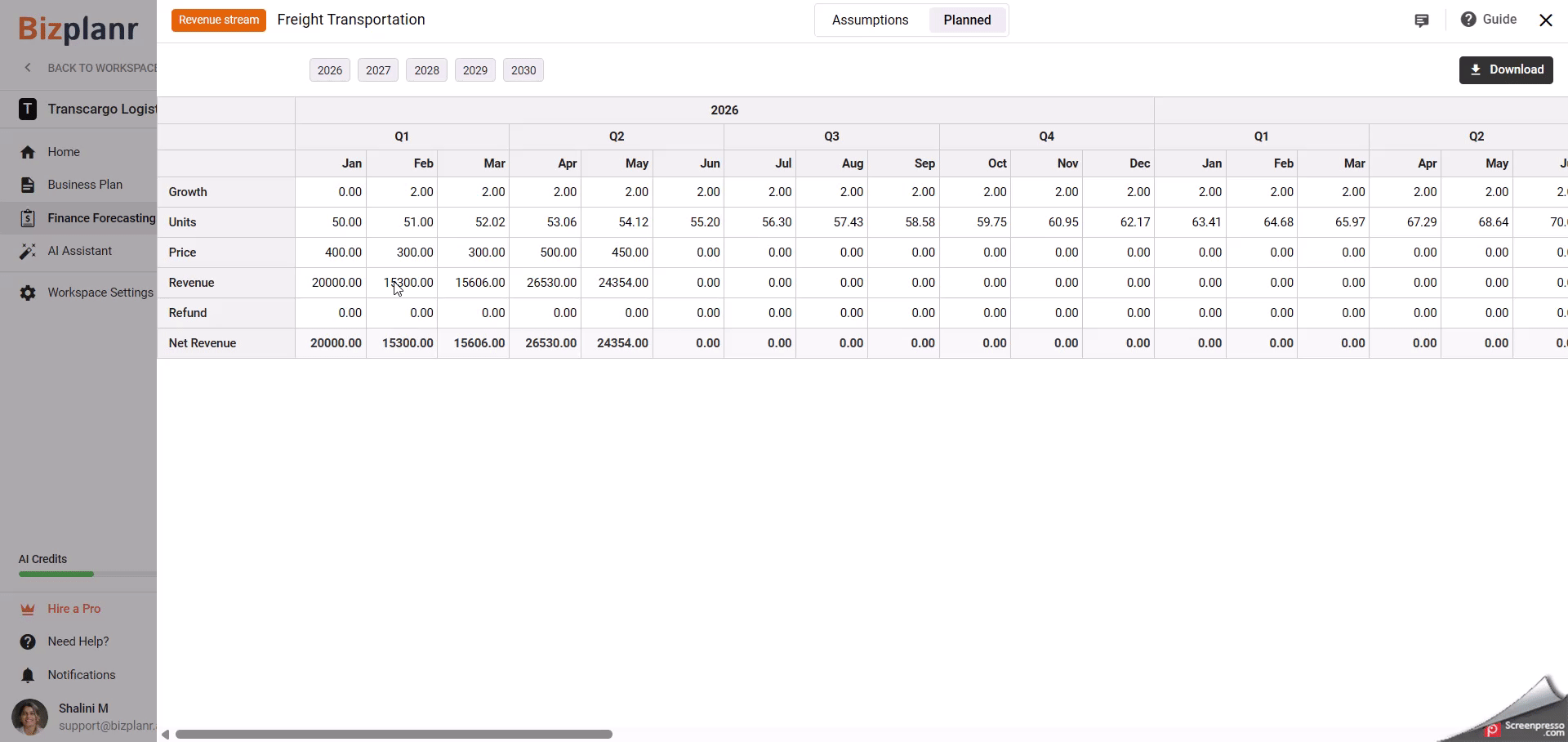Close the Freight Transportation panel
1568x742 pixels.
[1545, 20]
